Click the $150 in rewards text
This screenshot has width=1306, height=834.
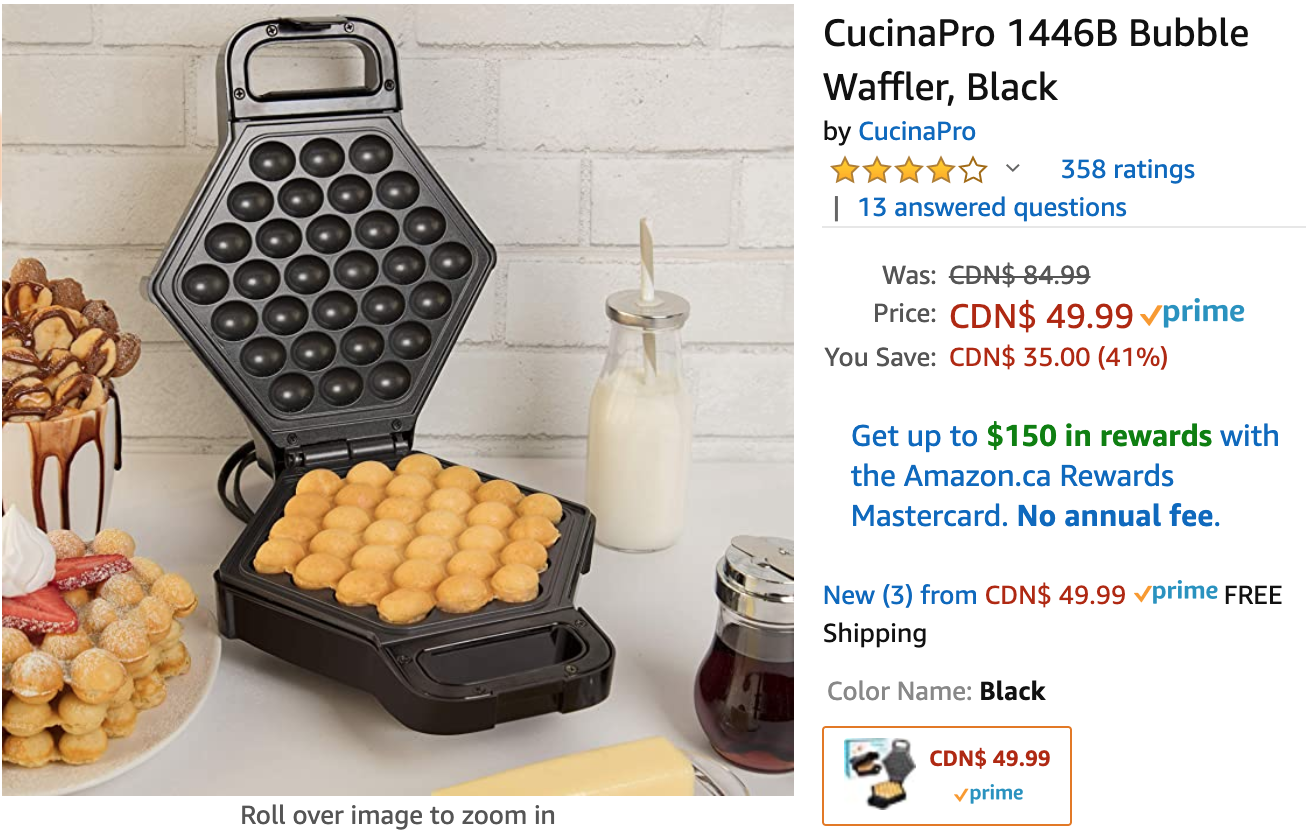tap(1099, 436)
